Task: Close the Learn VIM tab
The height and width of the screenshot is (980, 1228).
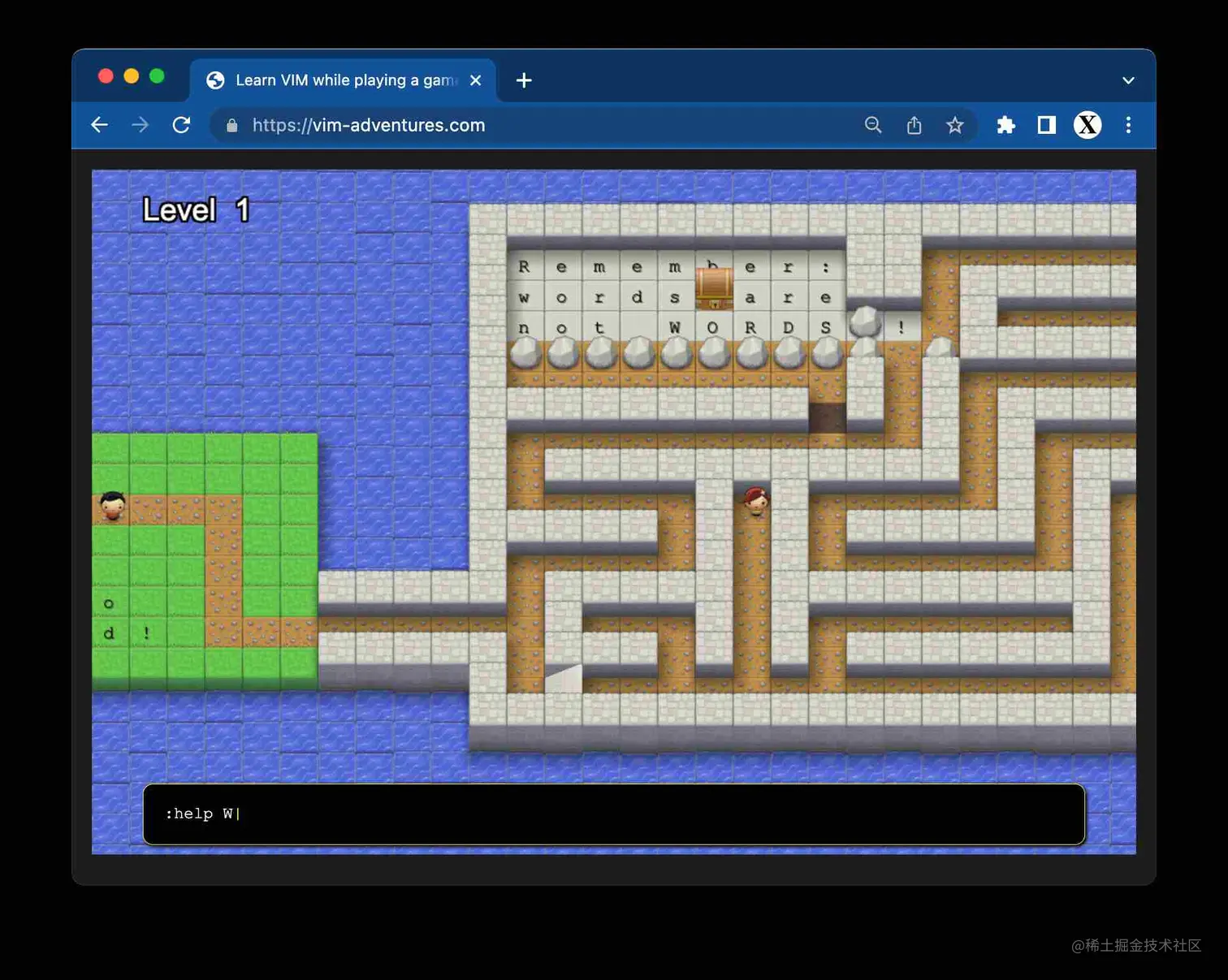Action: 475,80
